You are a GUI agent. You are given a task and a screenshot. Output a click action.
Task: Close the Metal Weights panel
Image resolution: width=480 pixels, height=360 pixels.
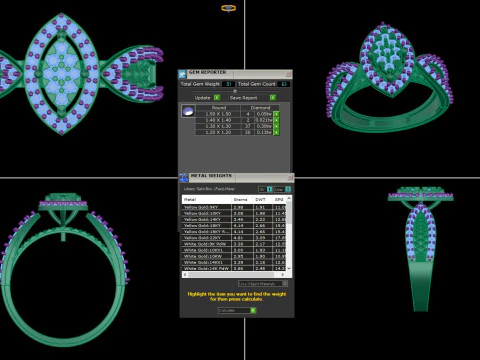click(290, 177)
